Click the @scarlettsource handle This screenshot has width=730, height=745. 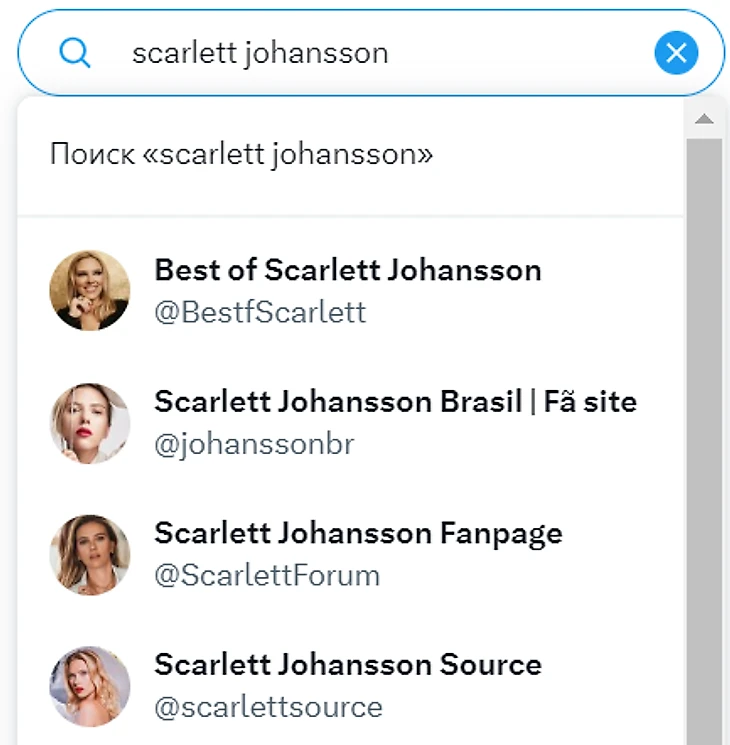coord(268,708)
